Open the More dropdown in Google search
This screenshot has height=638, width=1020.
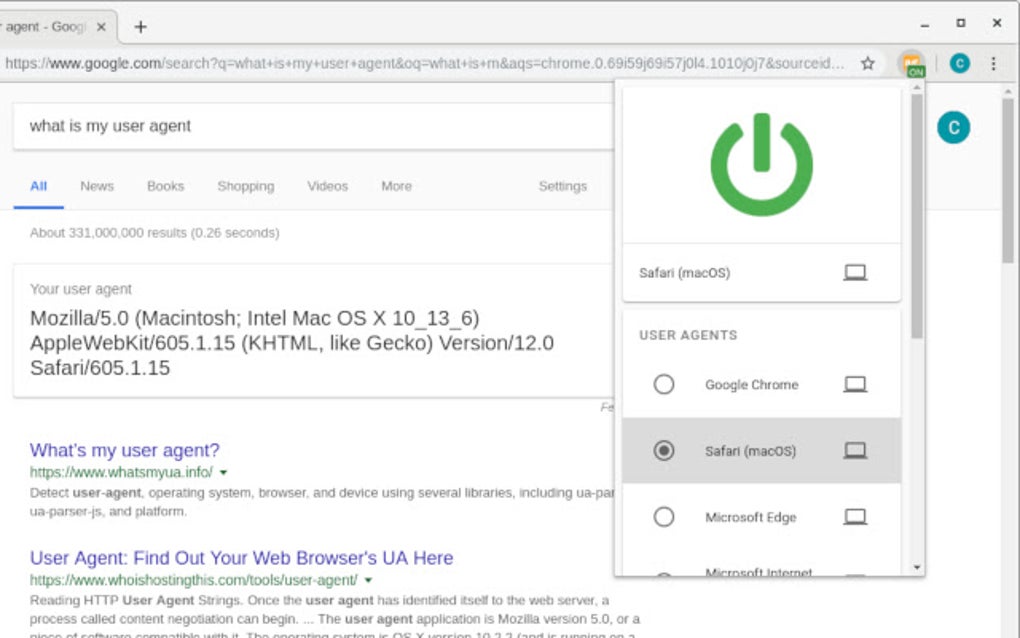(x=395, y=186)
